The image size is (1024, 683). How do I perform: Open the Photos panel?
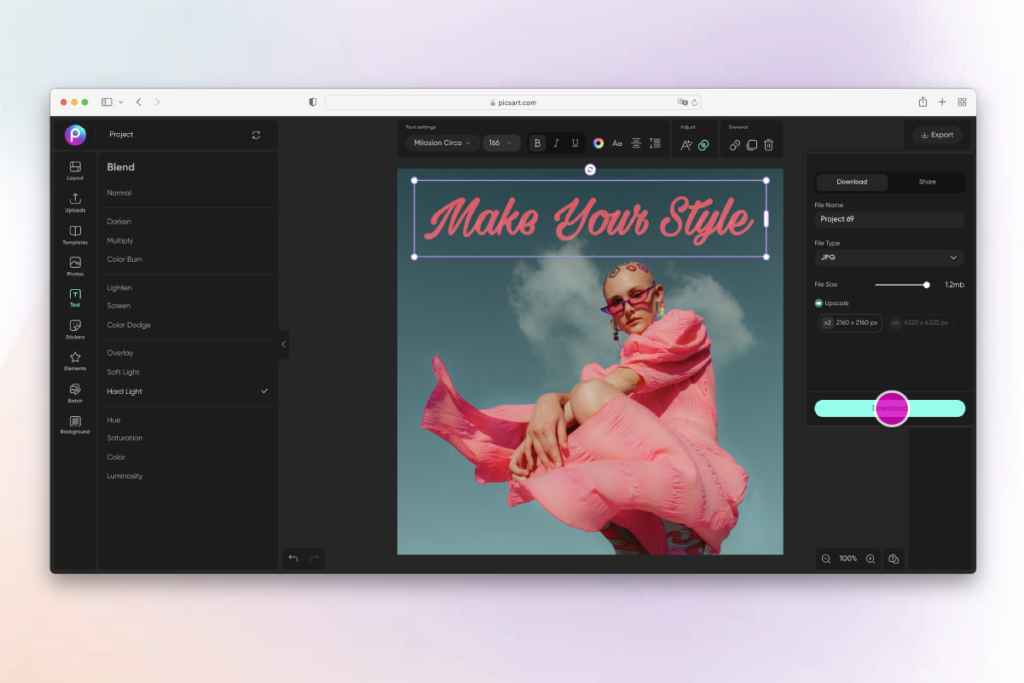tap(74, 265)
